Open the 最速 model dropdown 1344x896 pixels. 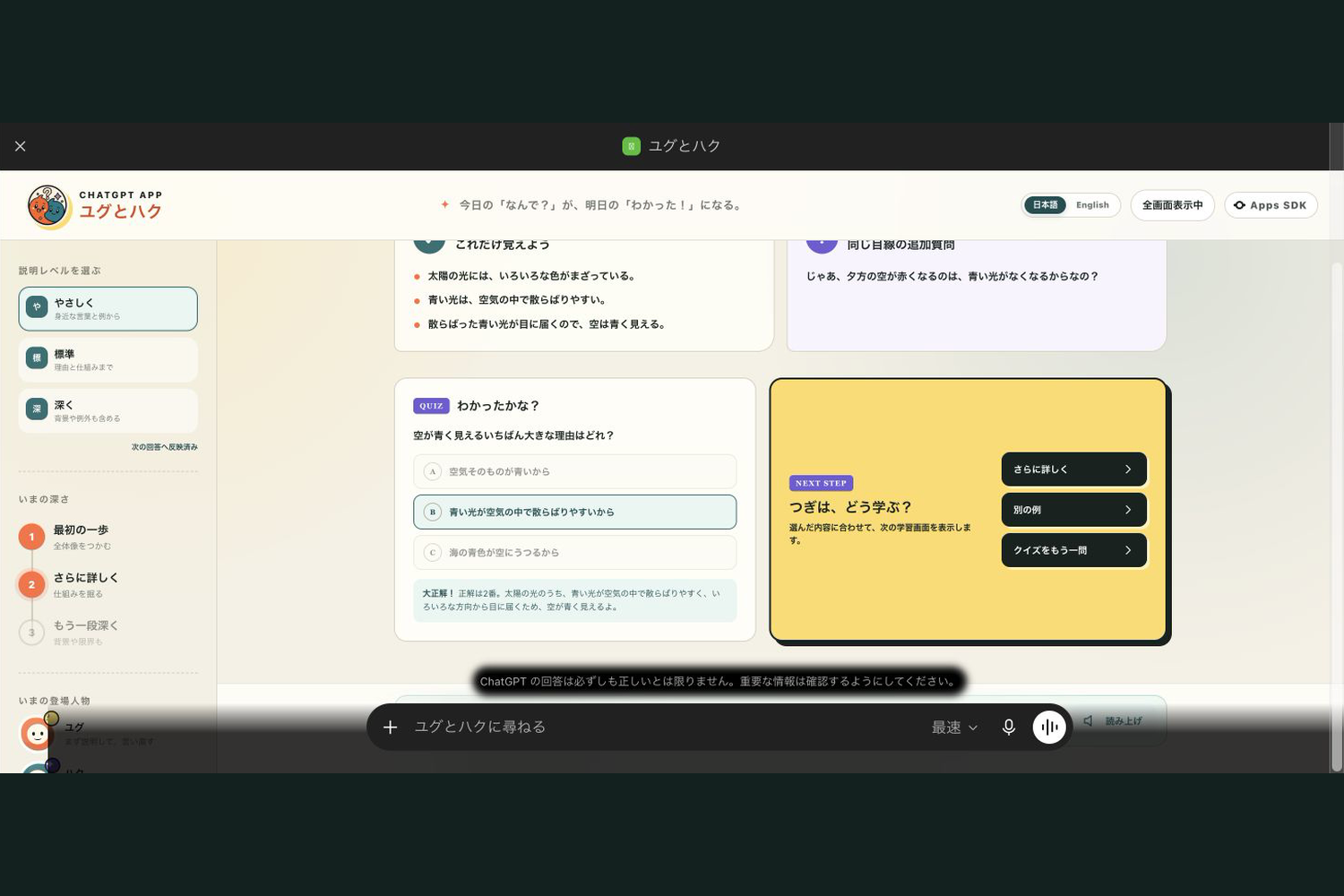(954, 728)
